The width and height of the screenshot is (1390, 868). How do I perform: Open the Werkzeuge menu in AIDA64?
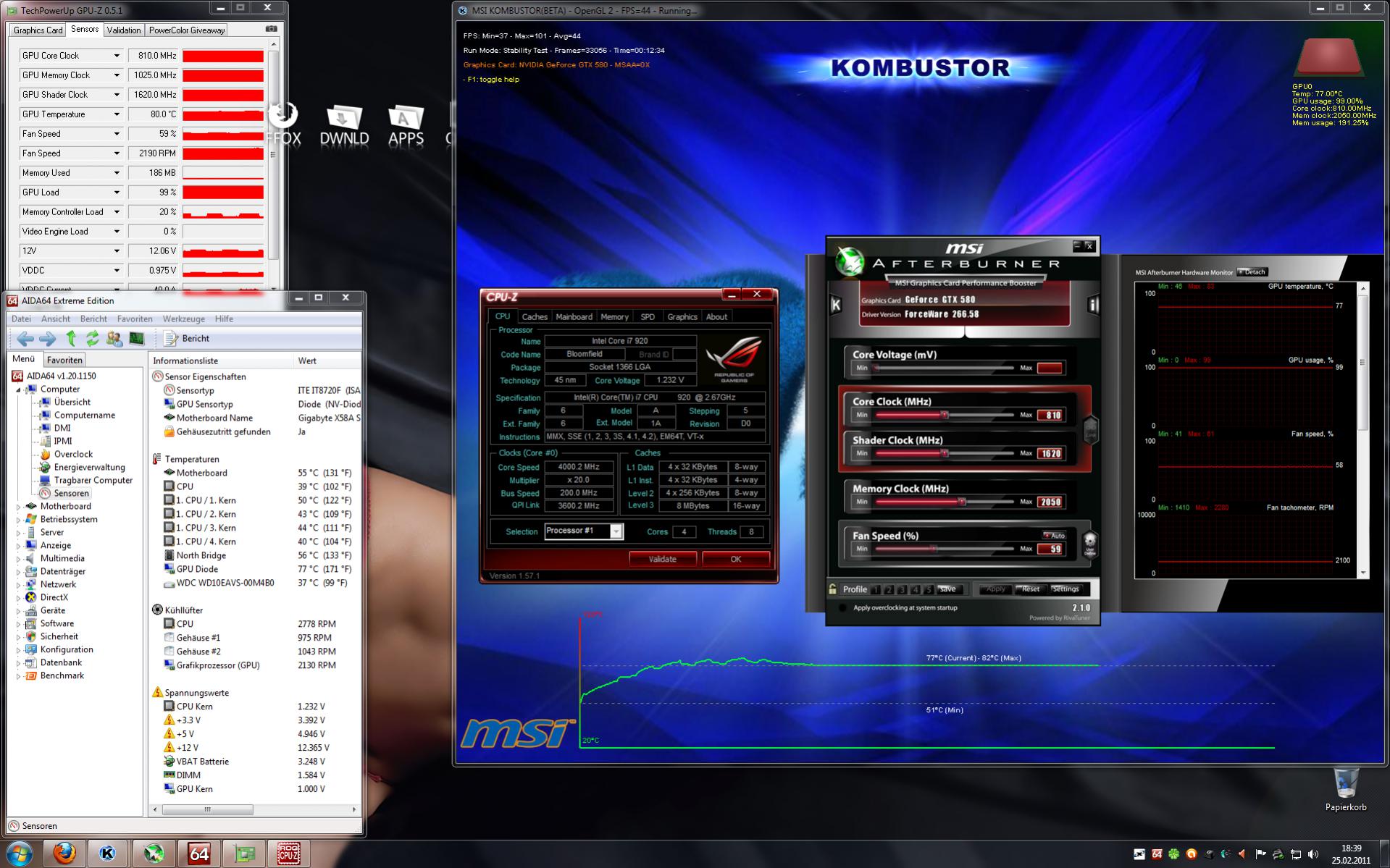[183, 319]
